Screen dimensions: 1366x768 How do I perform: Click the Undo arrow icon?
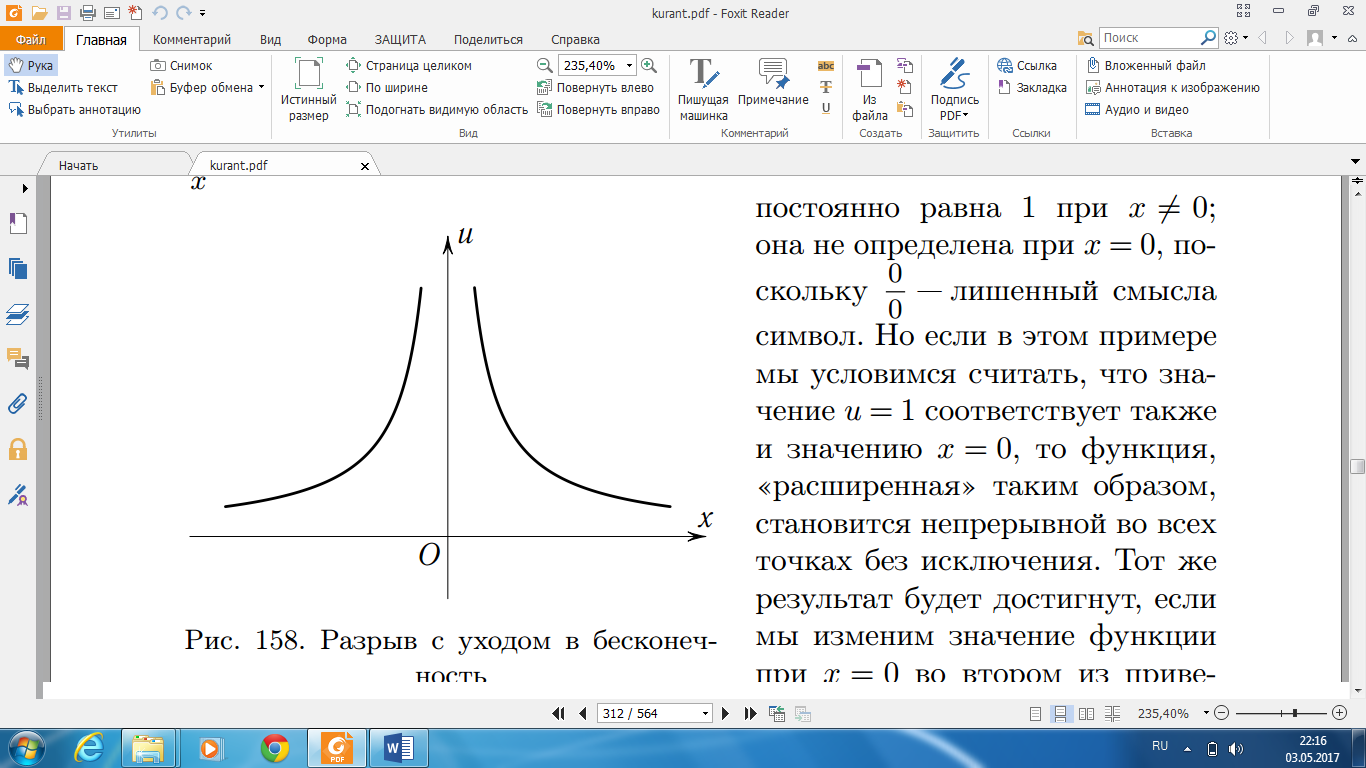[159, 13]
